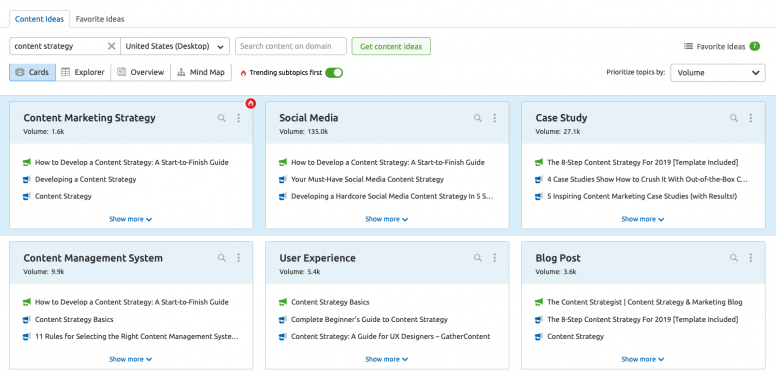Click Search content on domain field
Viewport: 776px width, 379px height.
pyautogui.click(x=291, y=46)
